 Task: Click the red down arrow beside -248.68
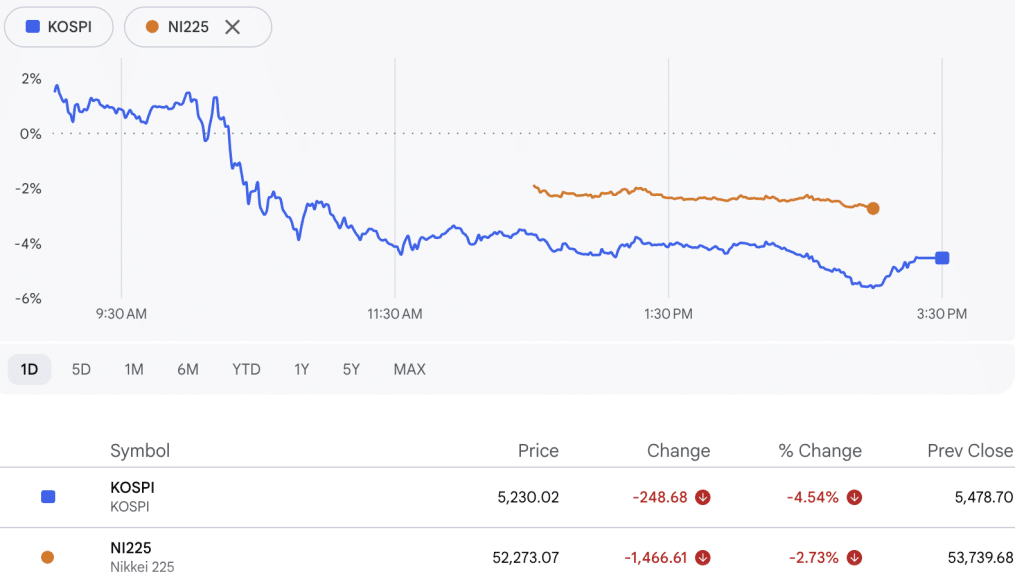click(703, 497)
